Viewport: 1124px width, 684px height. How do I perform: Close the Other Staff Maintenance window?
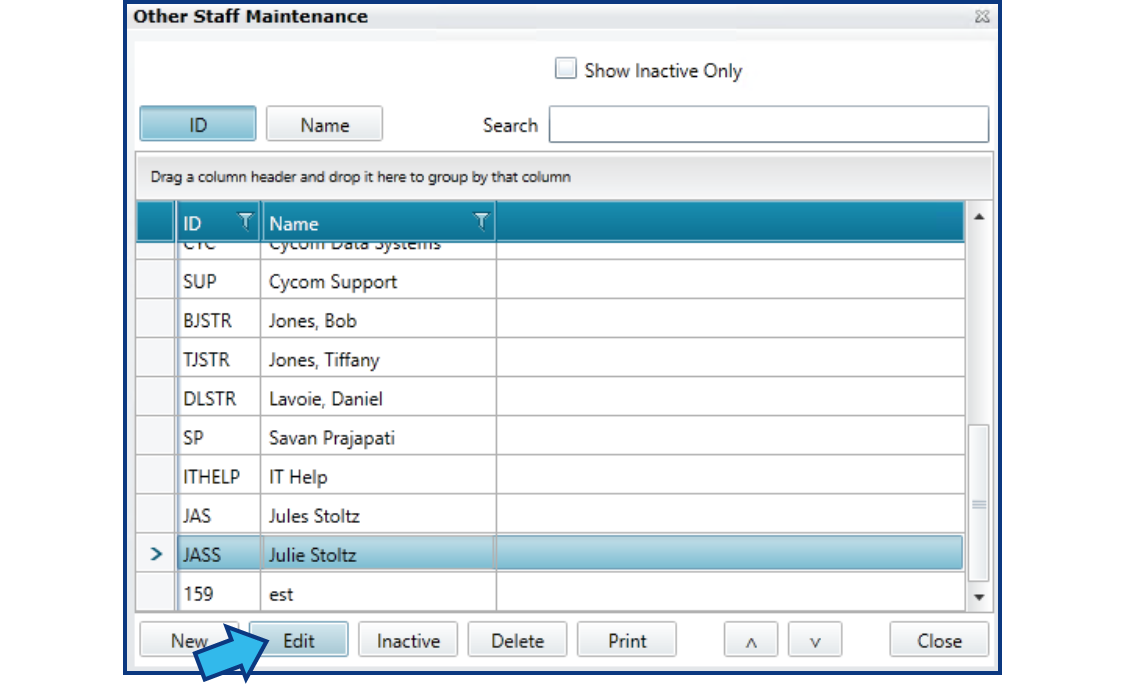[982, 16]
